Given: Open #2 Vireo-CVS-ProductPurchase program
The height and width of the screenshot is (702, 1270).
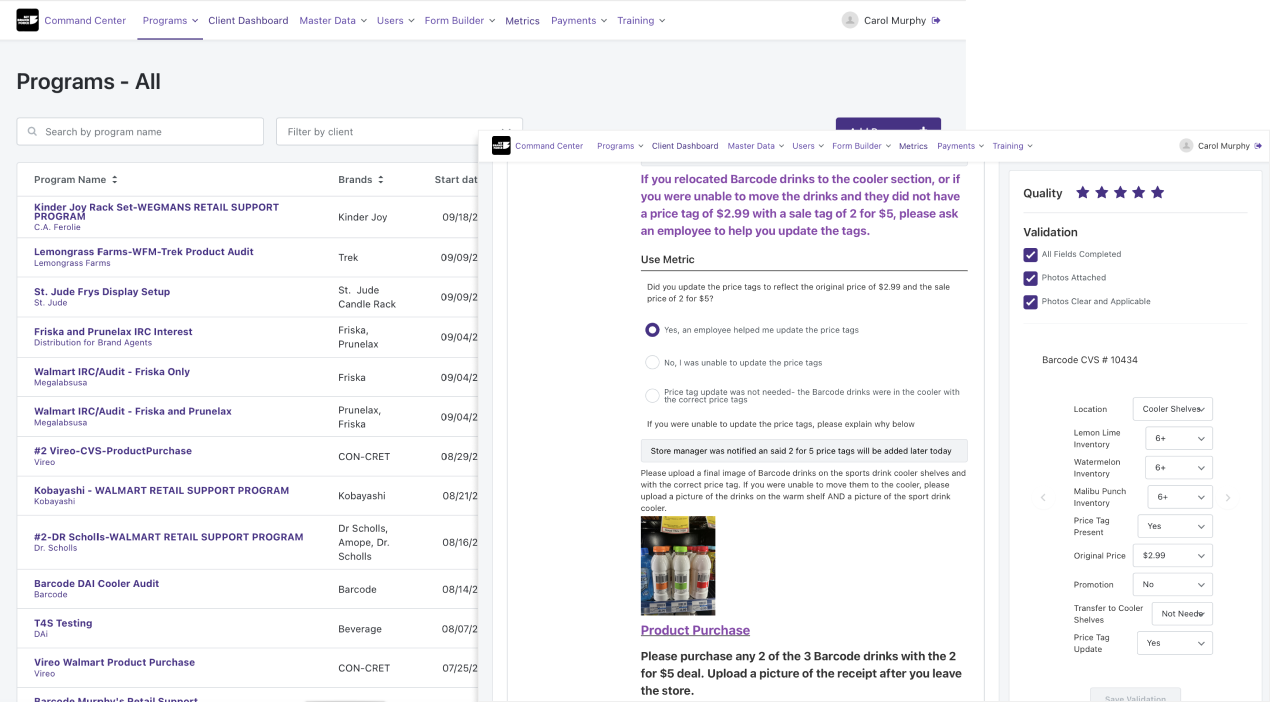Looking at the screenshot, I should (113, 451).
